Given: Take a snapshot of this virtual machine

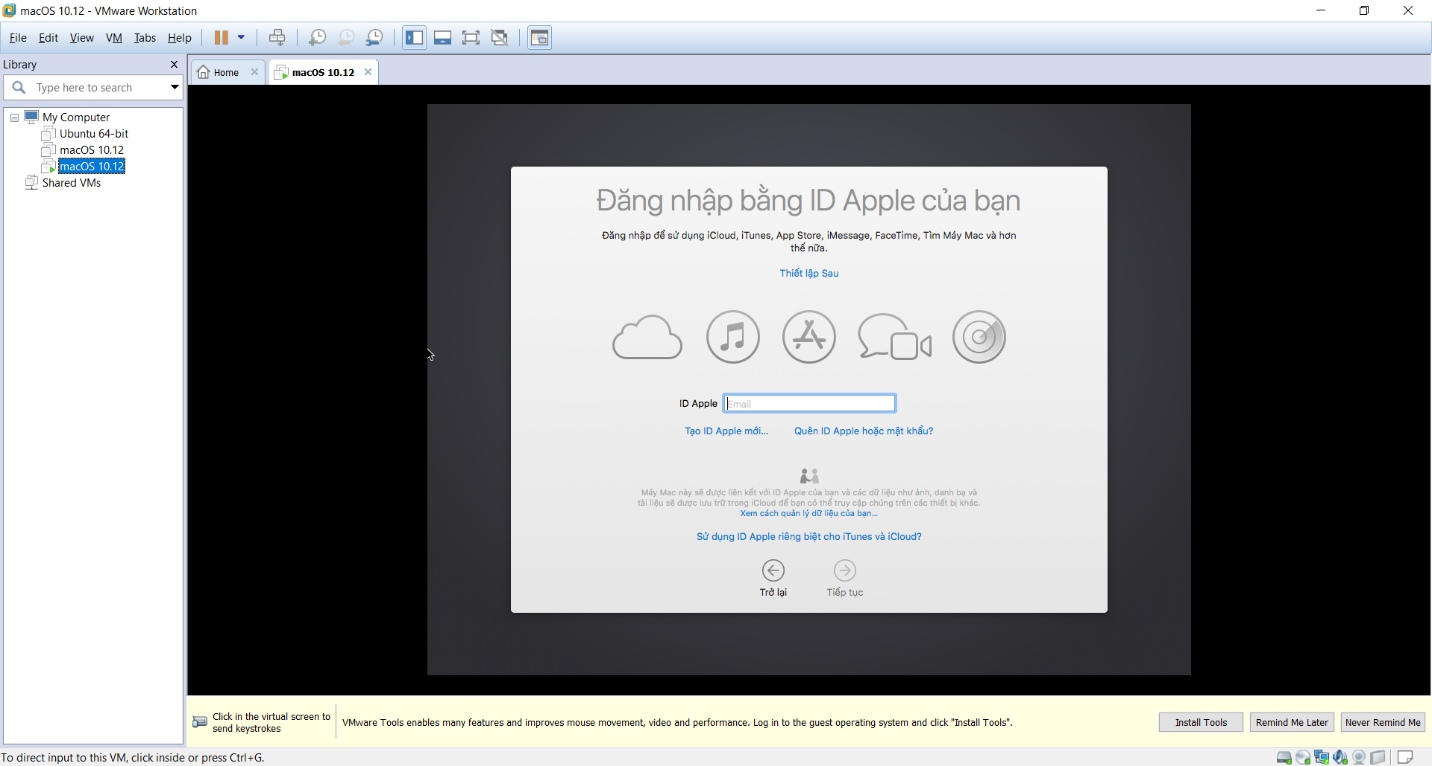Looking at the screenshot, I should coord(317,38).
